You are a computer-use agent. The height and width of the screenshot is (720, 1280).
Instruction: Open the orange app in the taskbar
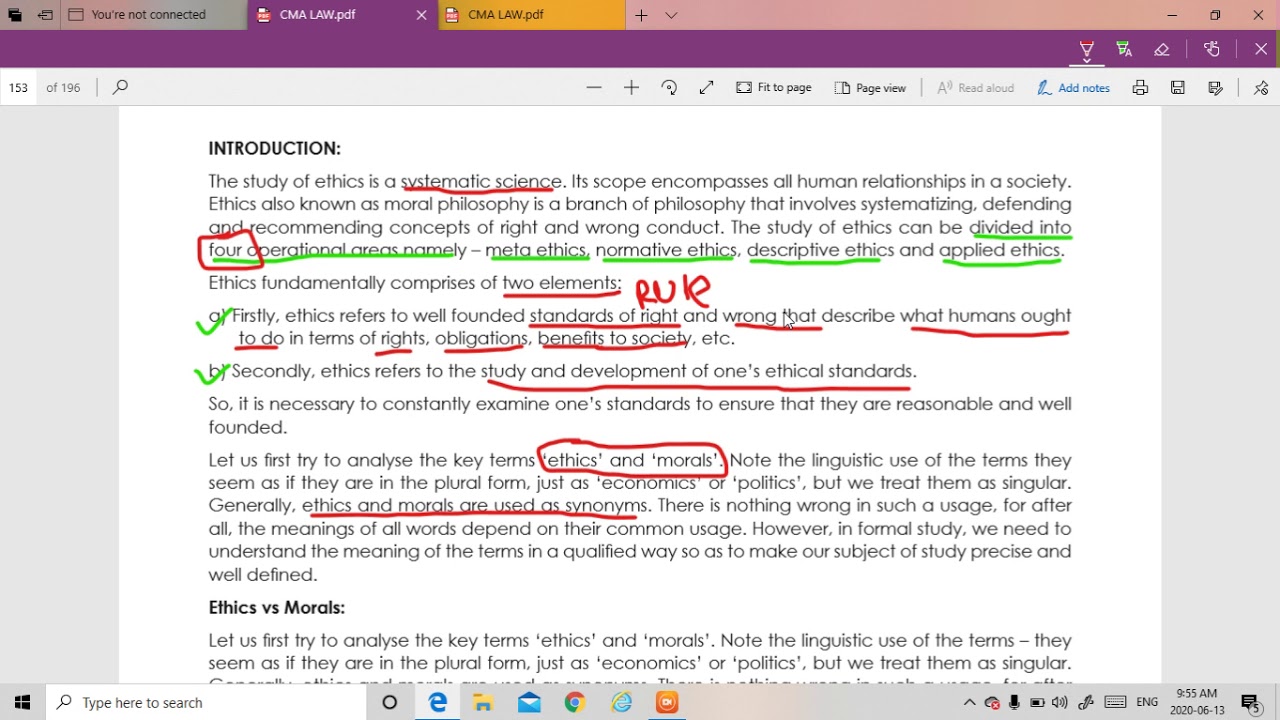pos(667,702)
